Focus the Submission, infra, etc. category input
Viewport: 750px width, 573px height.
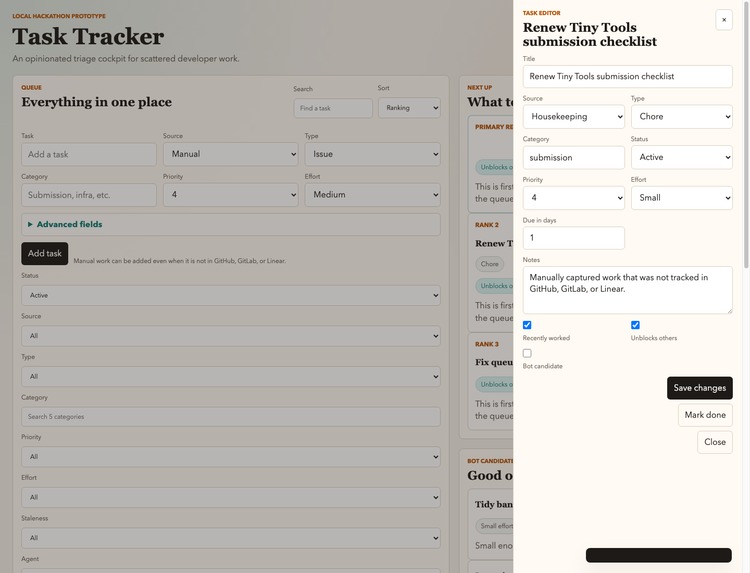[x=89, y=195]
